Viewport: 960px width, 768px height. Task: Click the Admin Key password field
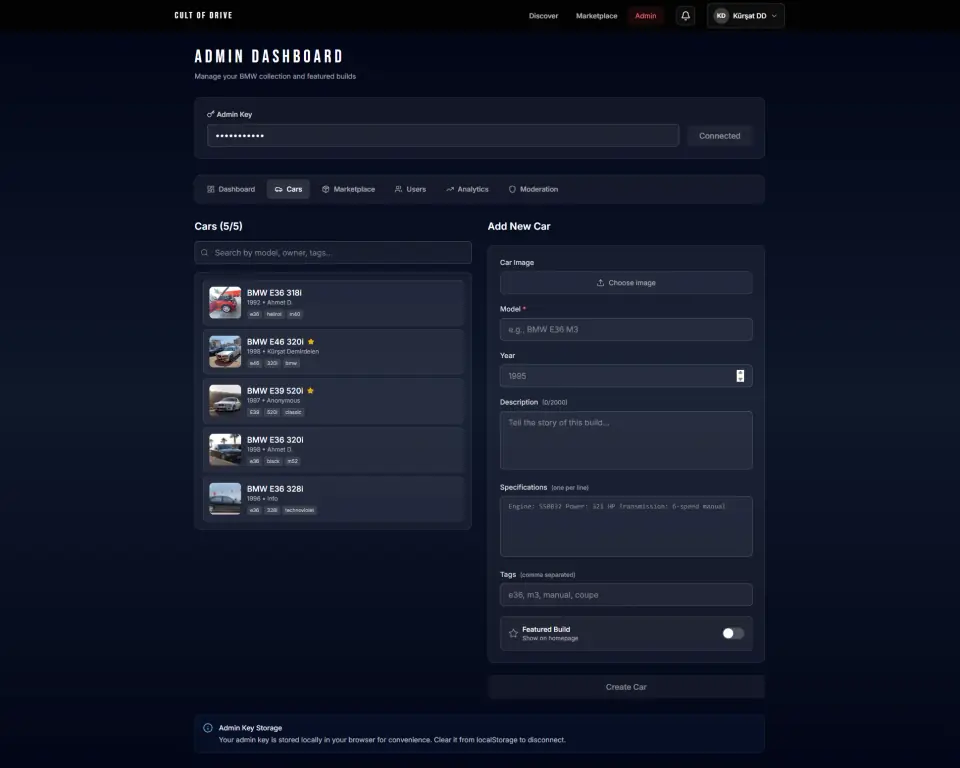443,136
